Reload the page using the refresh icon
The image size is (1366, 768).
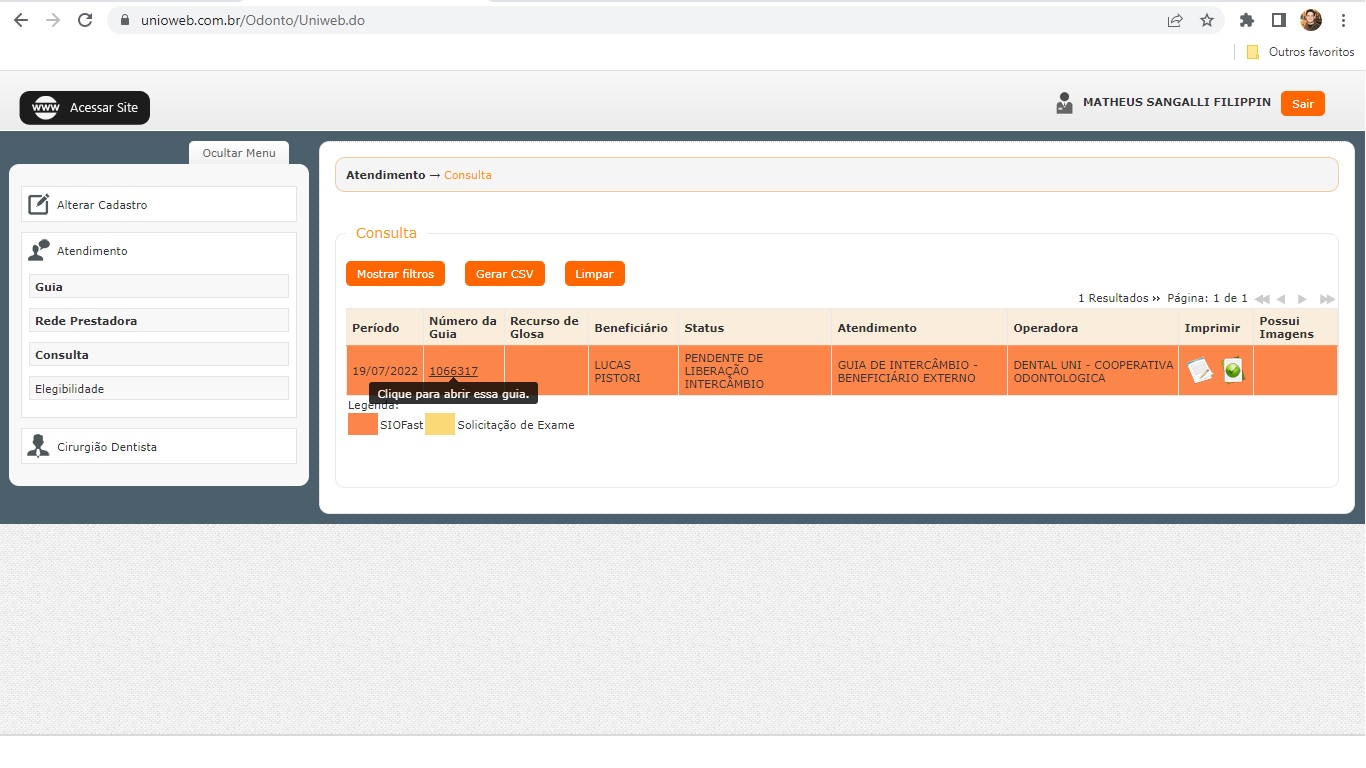85,20
